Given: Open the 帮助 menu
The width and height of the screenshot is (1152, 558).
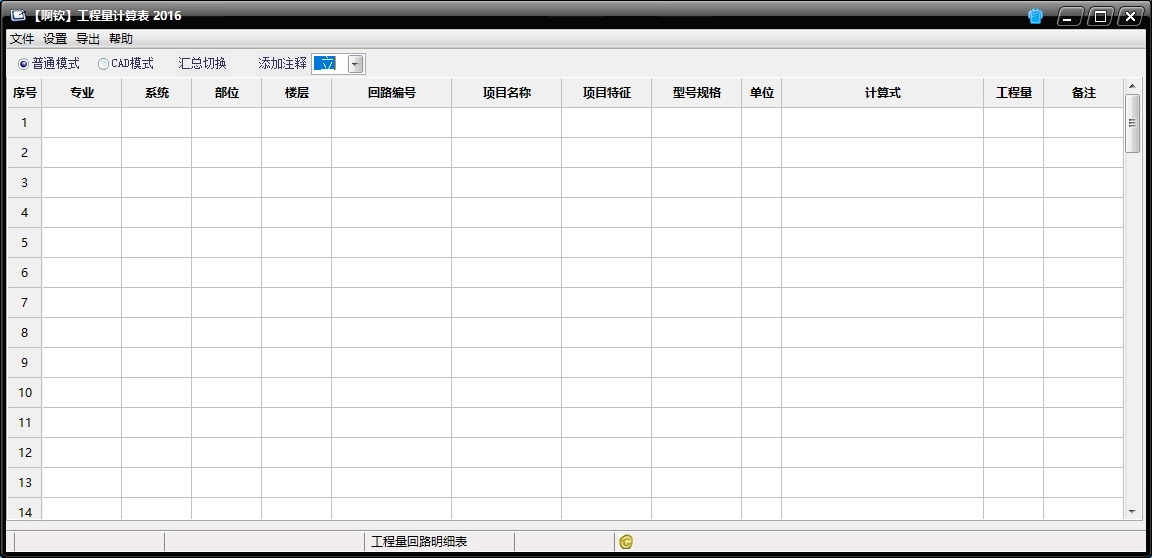Looking at the screenshot, I should pyautogui.click(x=121, y=39).
